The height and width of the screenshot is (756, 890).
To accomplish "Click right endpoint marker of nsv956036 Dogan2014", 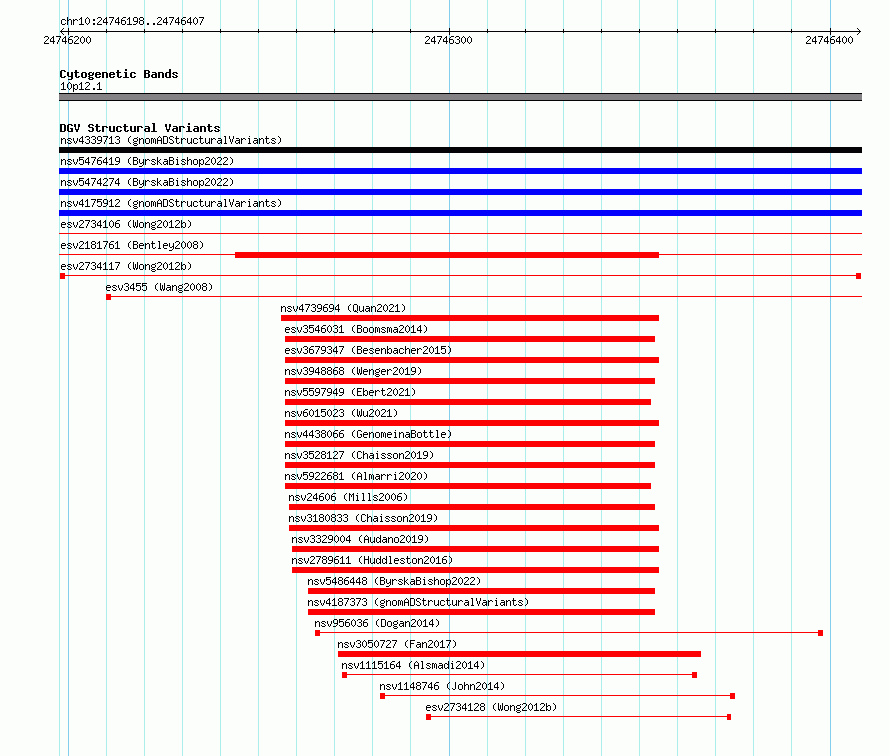I will [x=820, y=633].
